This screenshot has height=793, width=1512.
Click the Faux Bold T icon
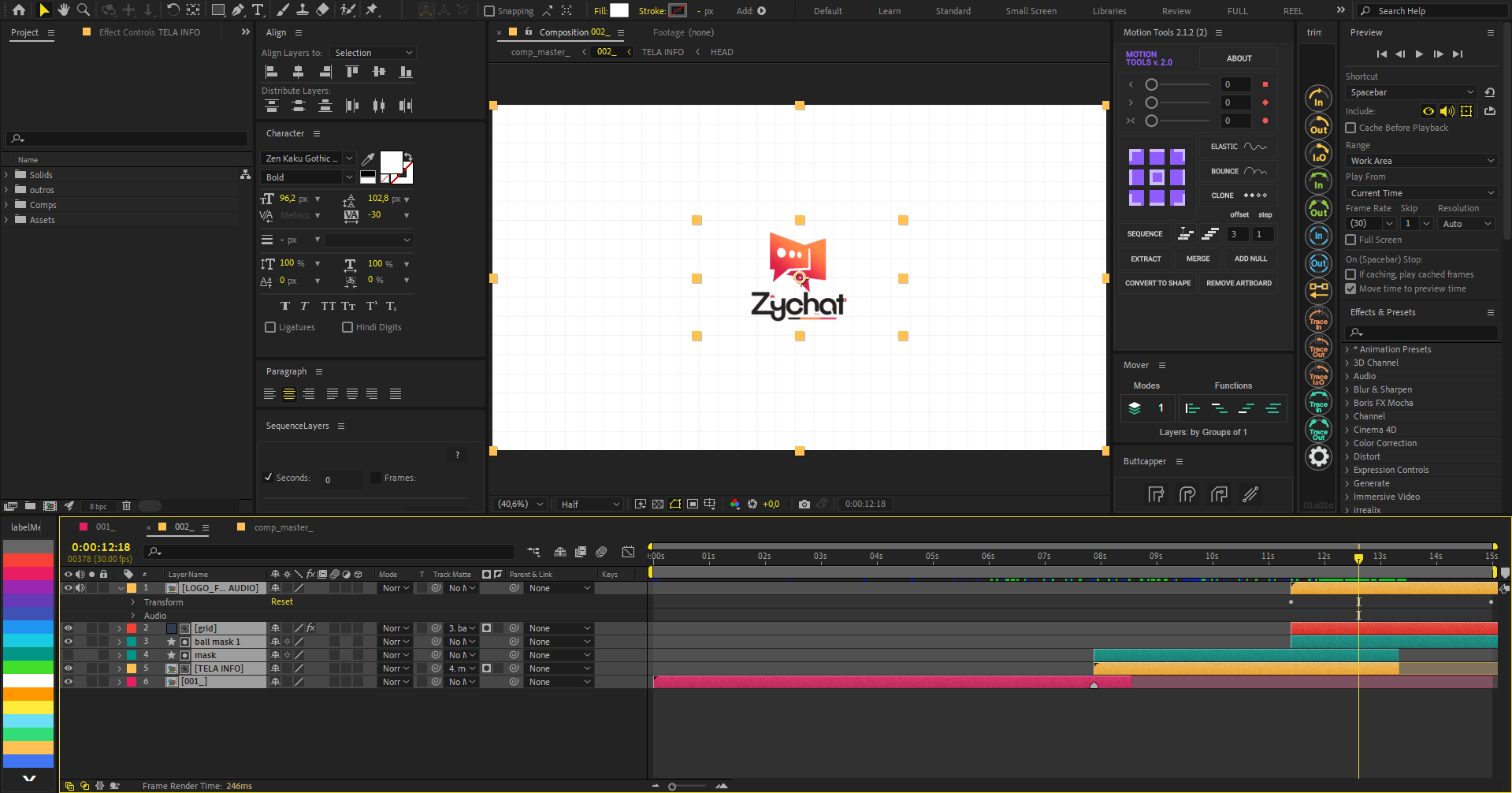coord(284,306)
